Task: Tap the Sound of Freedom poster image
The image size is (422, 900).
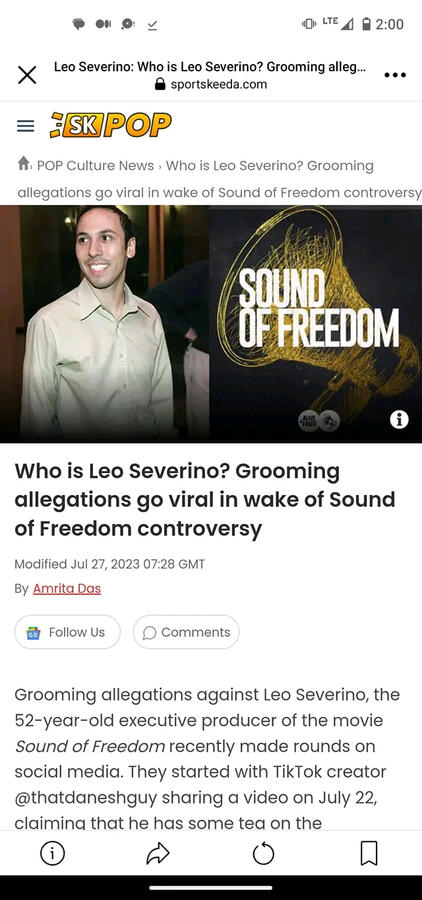Action: (x=316, y=324)
